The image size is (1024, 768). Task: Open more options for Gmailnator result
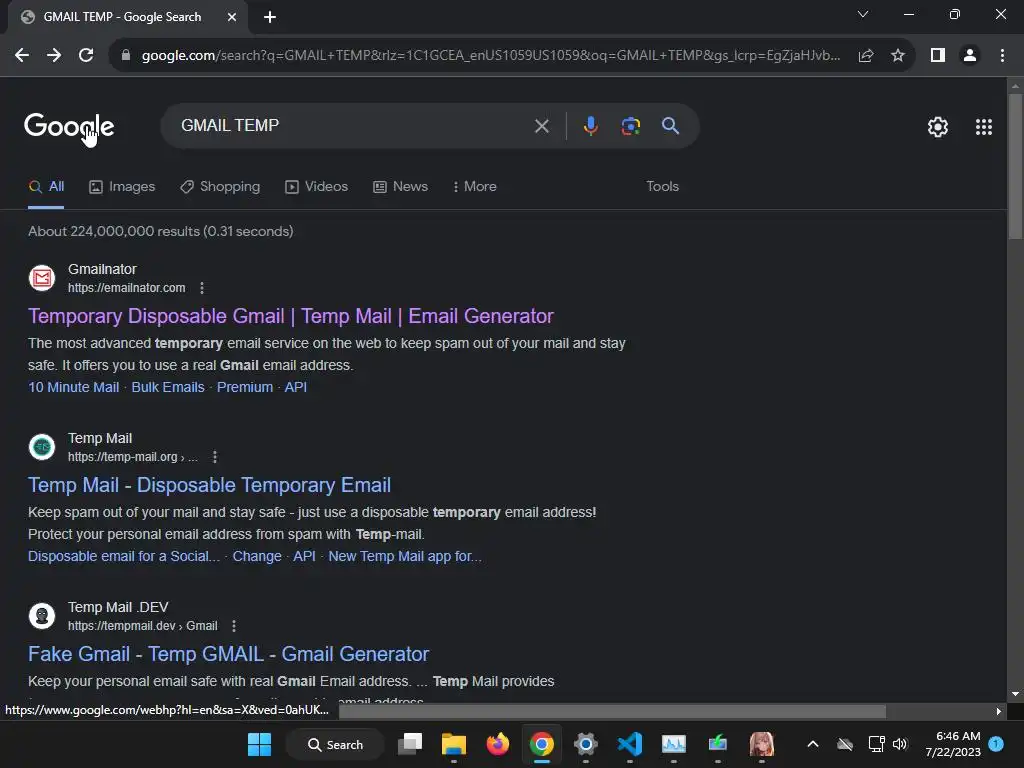tap(202, 288)
